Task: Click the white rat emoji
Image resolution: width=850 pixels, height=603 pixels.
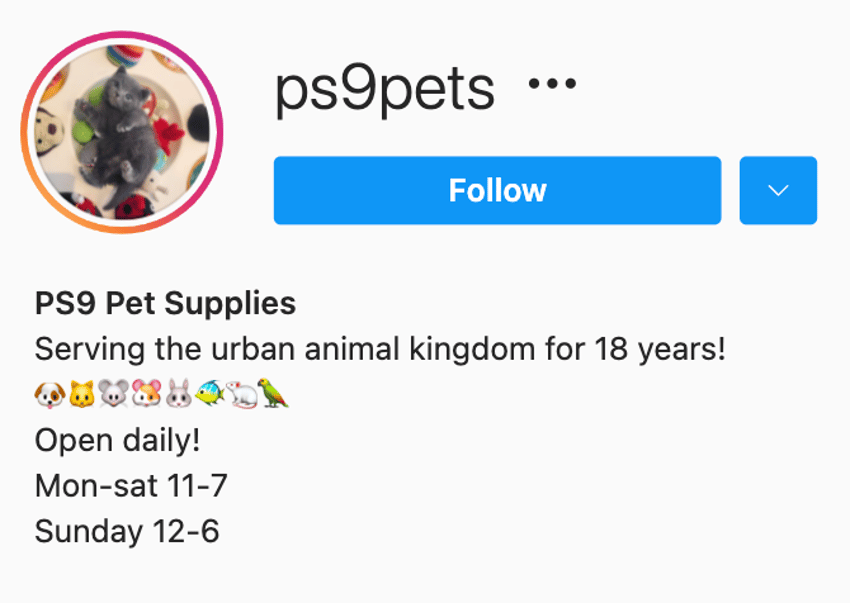Action: 242,394
